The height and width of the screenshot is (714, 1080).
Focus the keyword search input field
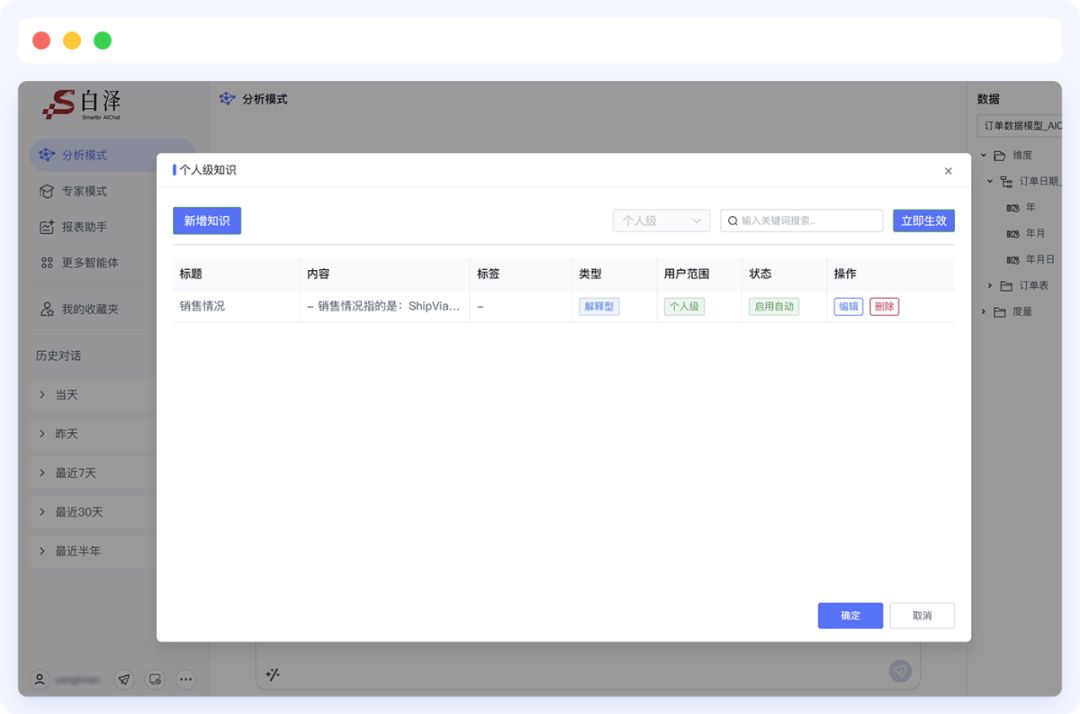802,220
